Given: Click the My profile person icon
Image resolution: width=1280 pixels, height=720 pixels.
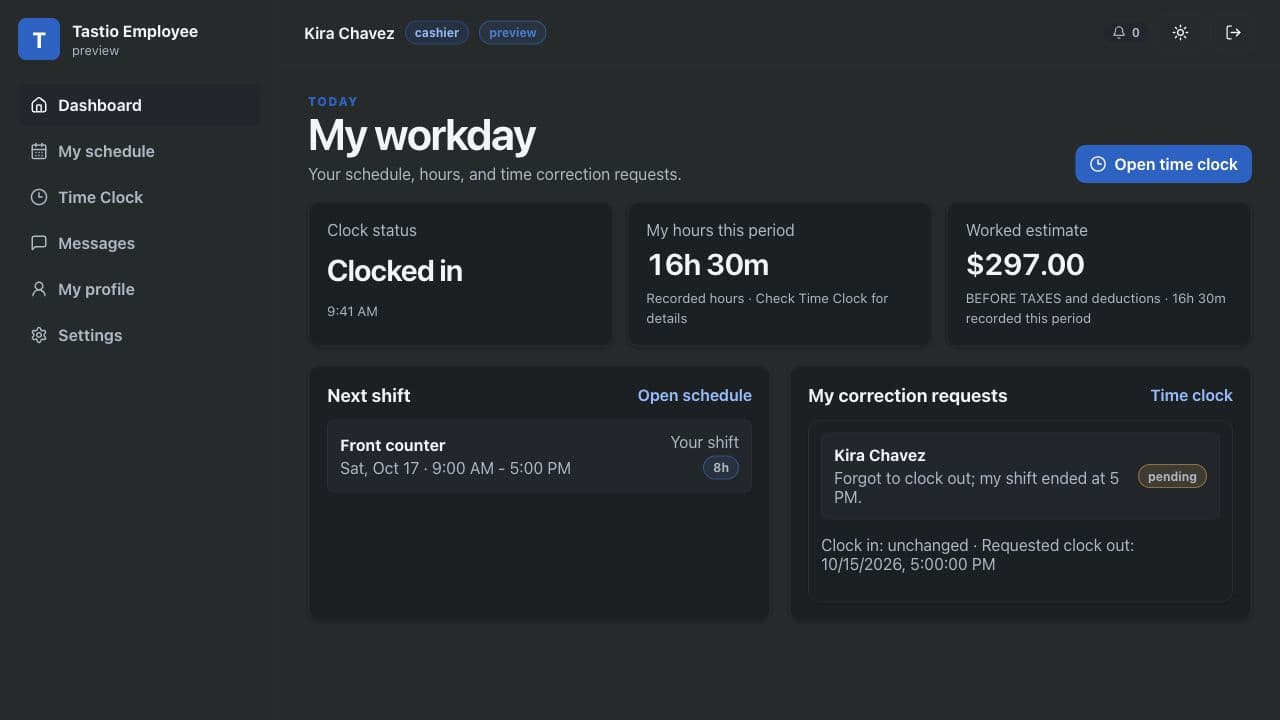Looking at the screenshot, I should click(x=39, y=289).
